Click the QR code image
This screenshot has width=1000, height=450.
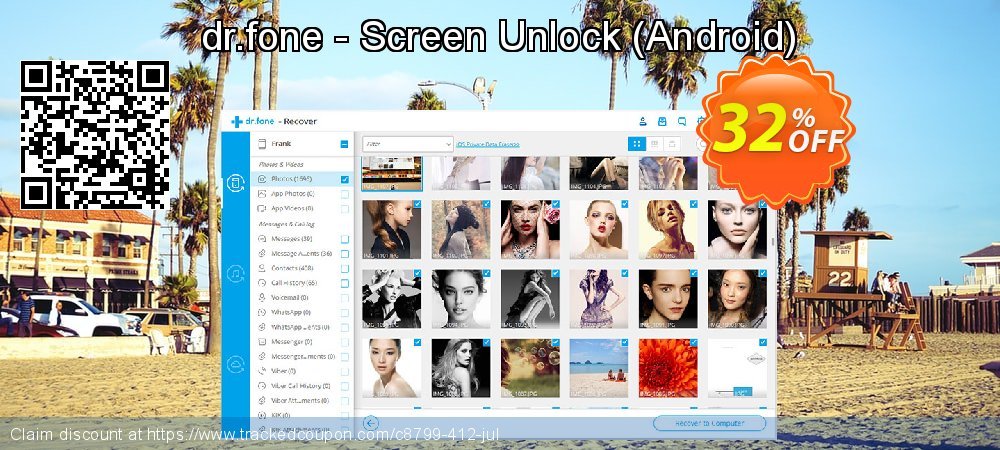(x=95, y=135)
